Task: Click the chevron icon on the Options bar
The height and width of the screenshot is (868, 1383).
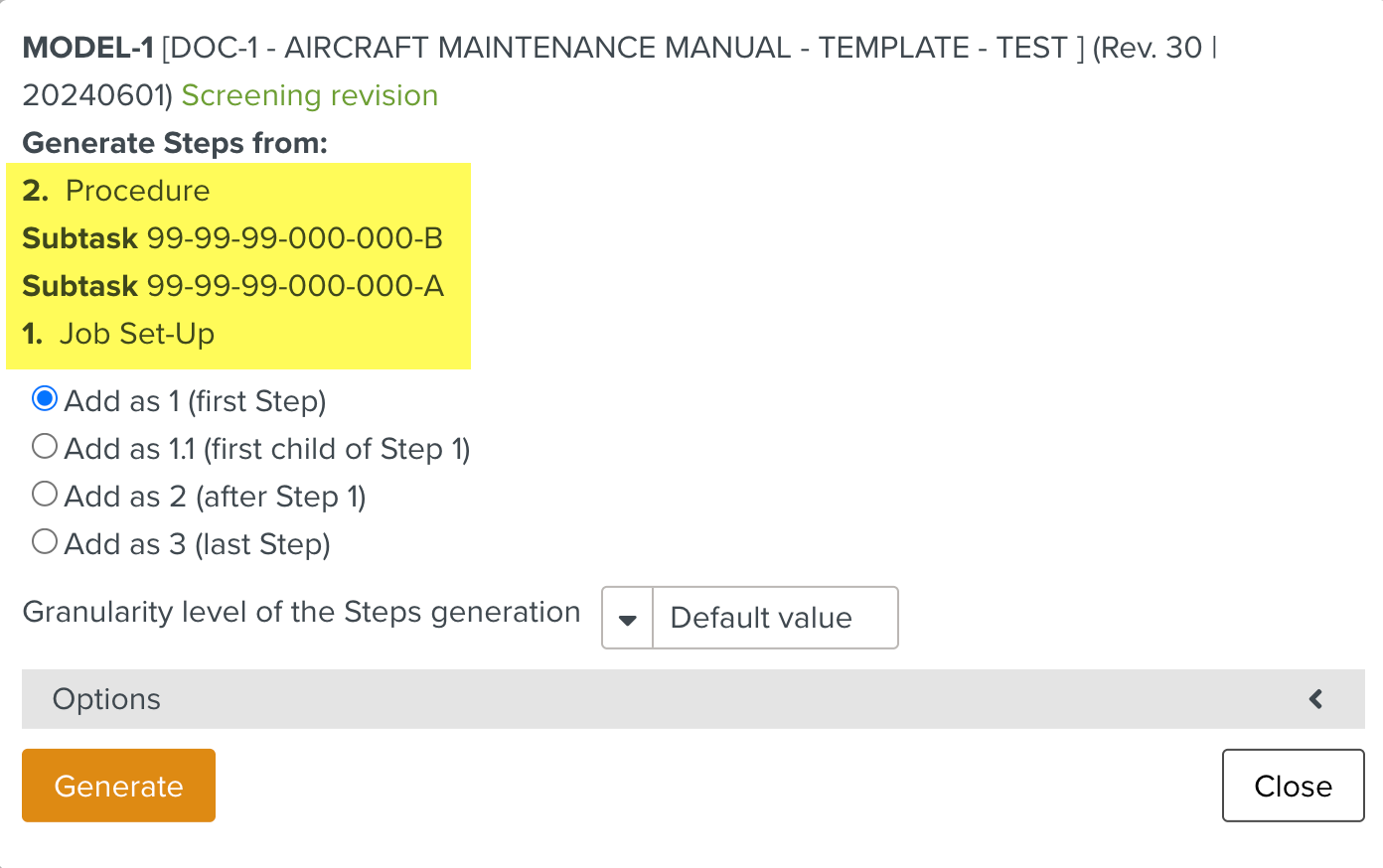Action: coord(1315,699)
